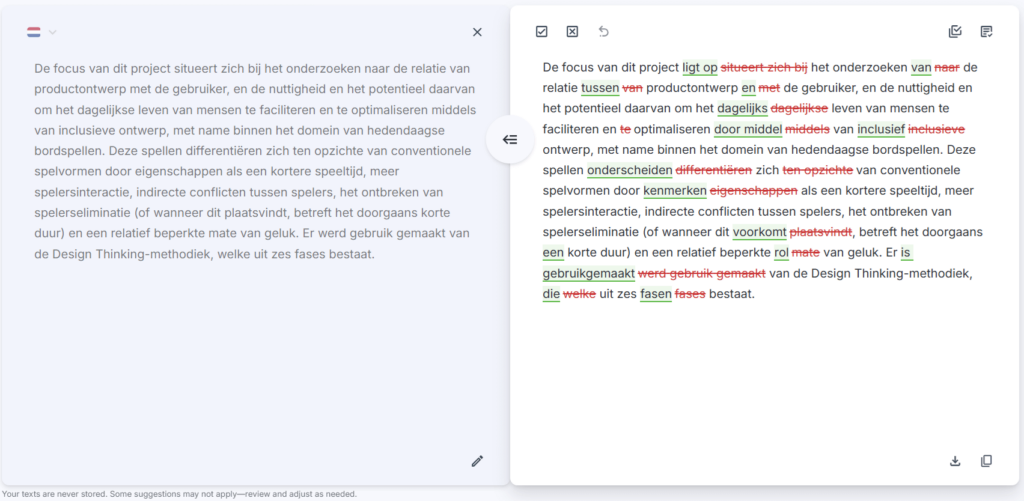Download the corrected text
The height and width of the screenshot is (501, 1024).
955,461
